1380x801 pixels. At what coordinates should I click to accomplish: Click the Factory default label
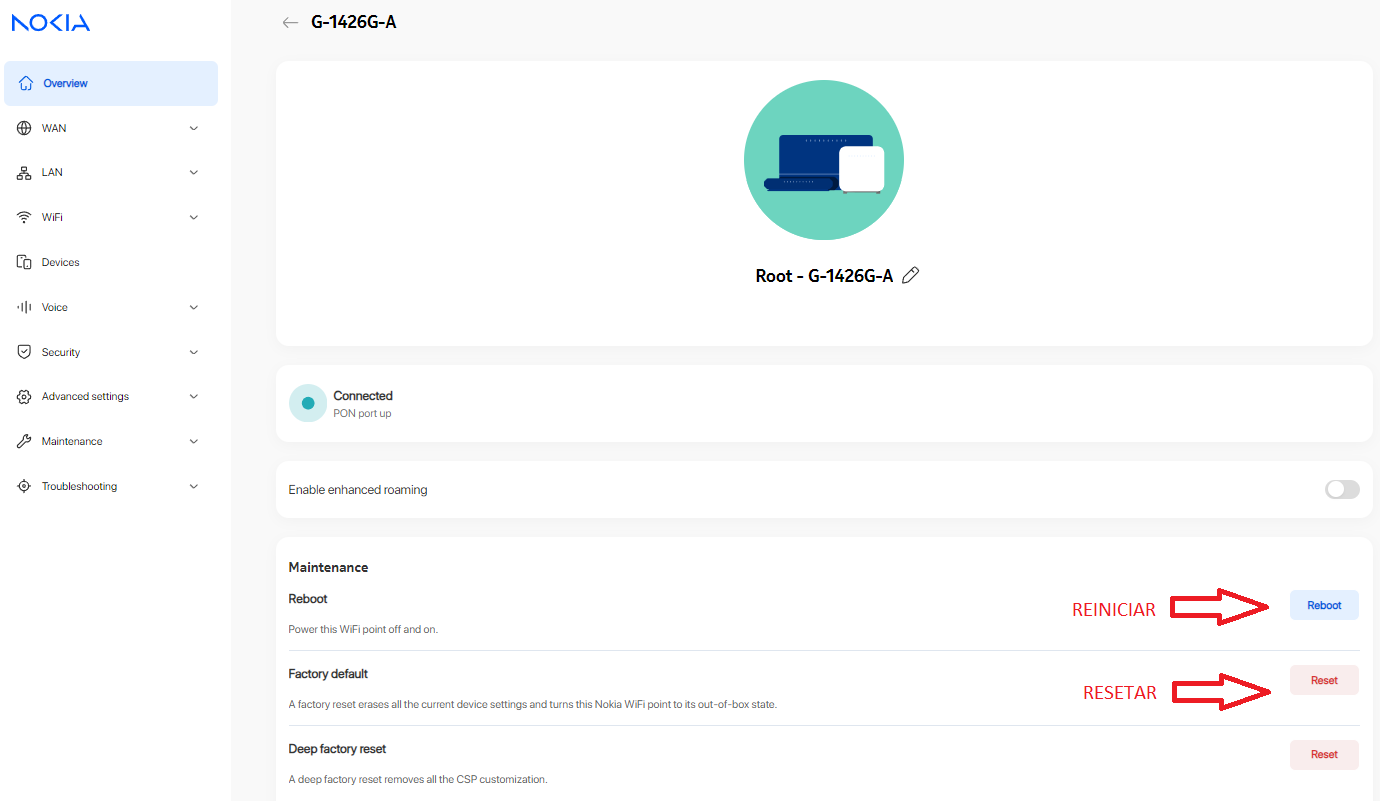click(x=328, y=674)
